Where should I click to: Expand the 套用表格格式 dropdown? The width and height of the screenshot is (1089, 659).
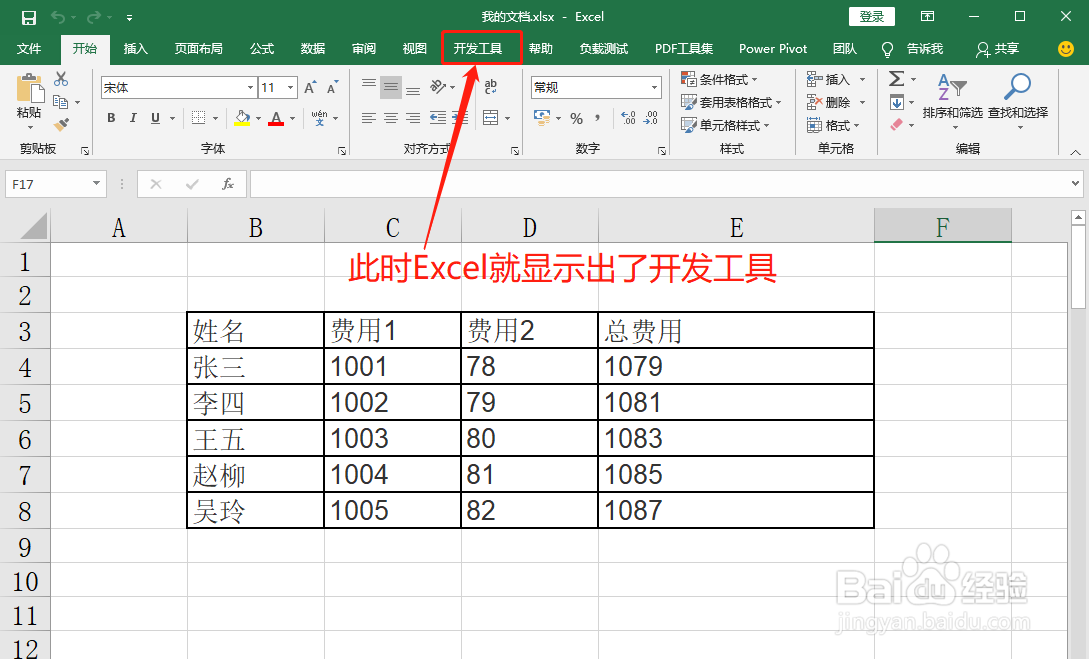point(731,102)
